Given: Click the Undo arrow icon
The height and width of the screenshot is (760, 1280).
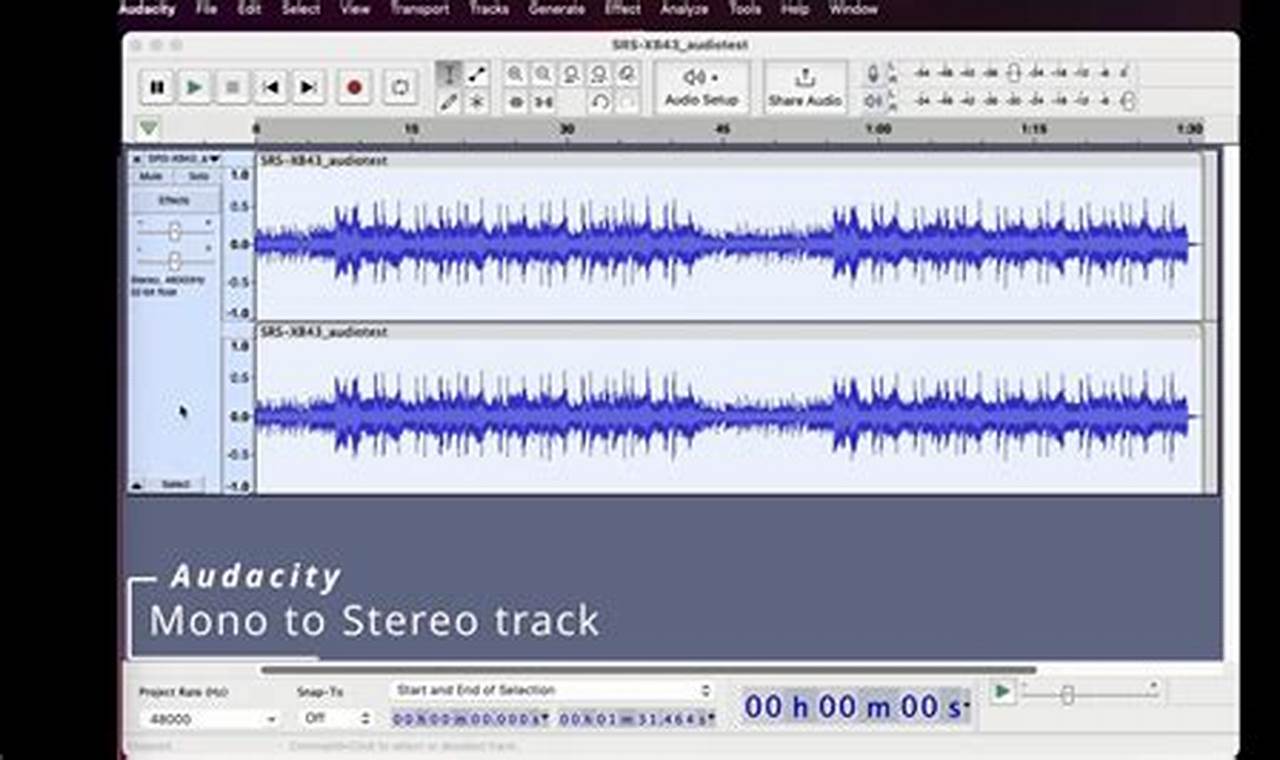Looking at the screenshot, I should click(x=599, y=101).
